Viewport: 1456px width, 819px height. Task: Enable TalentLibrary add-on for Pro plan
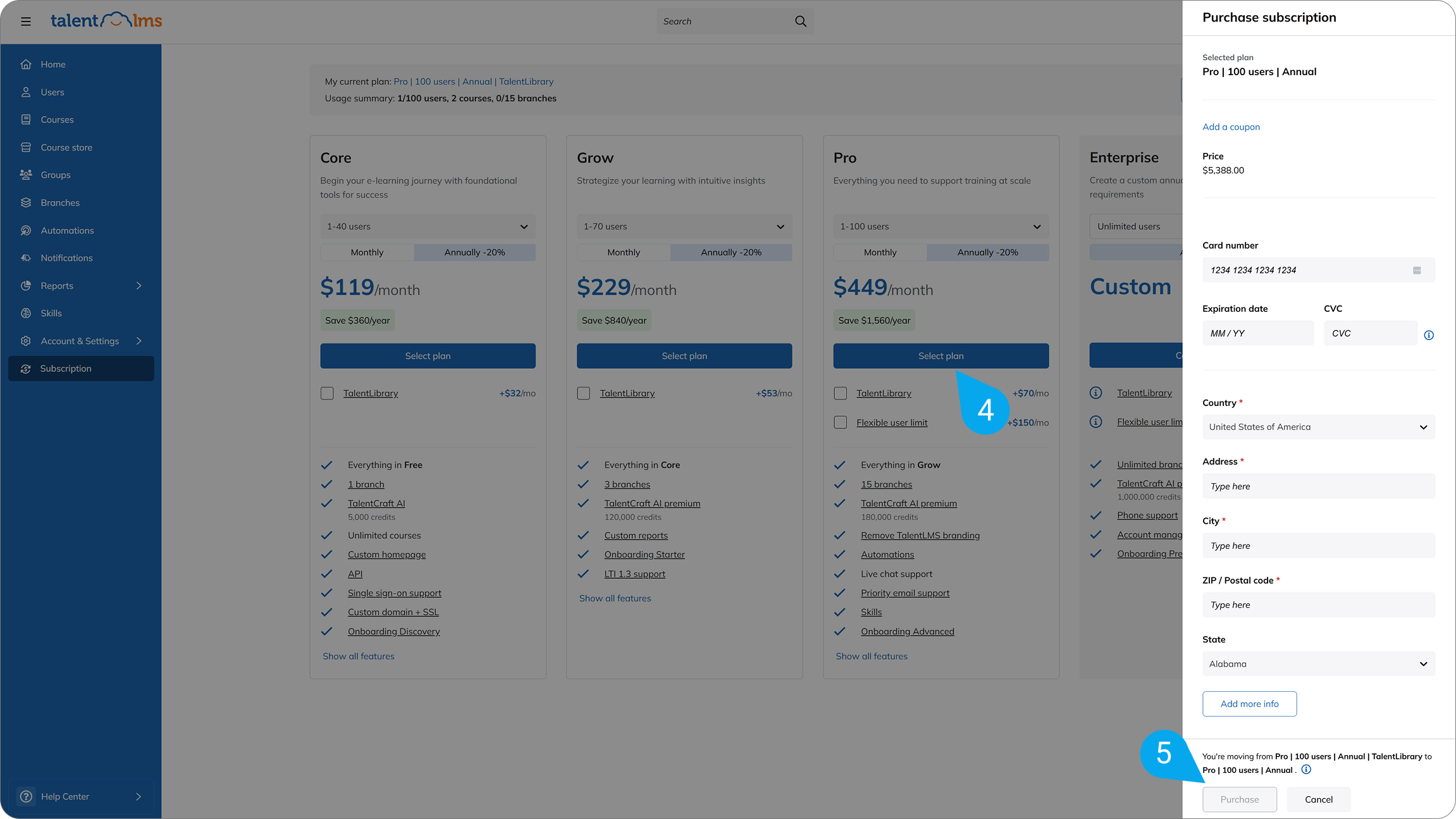point(841,393)
